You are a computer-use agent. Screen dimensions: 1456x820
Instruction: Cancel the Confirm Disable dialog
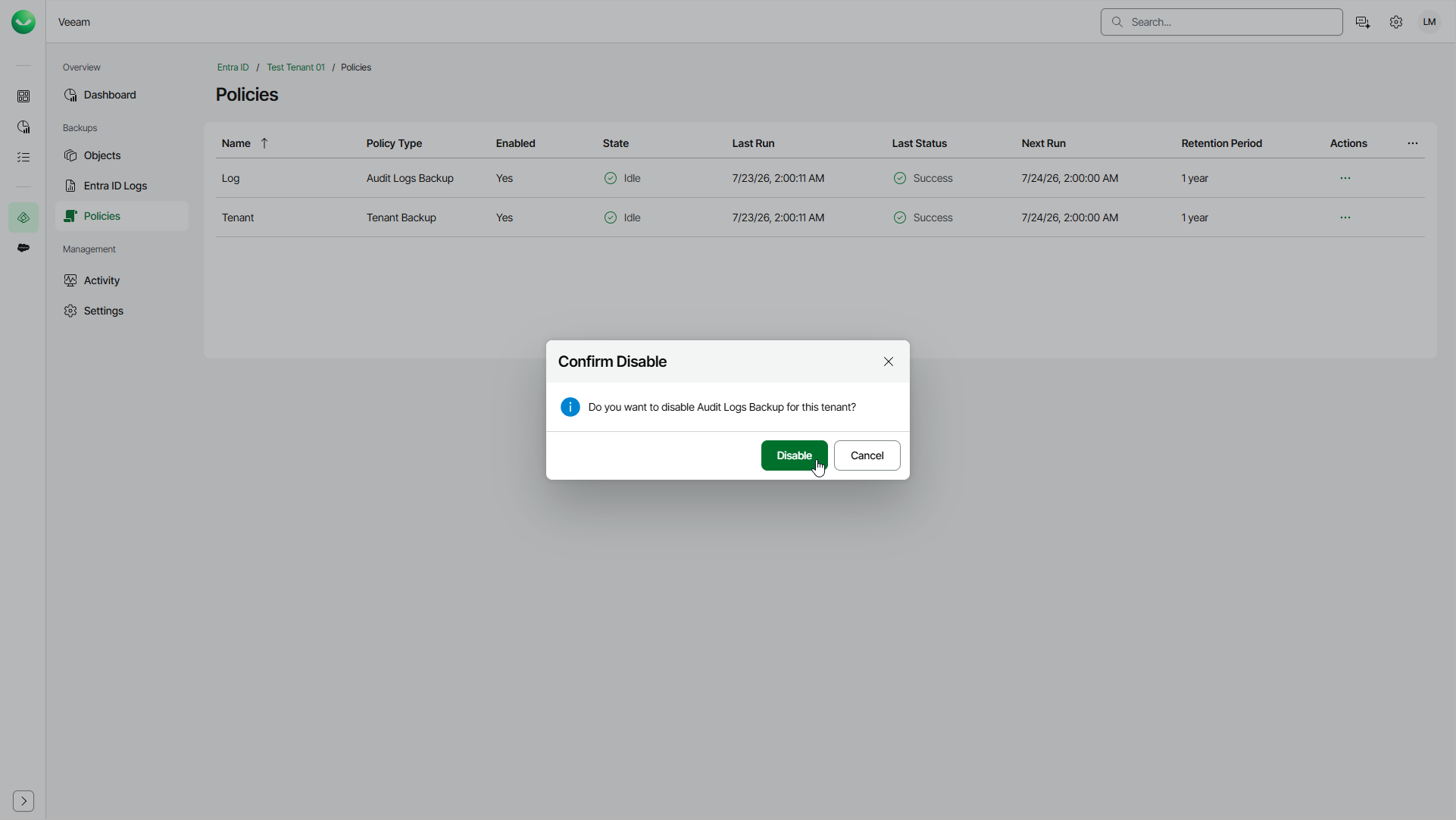pos(867,455)
